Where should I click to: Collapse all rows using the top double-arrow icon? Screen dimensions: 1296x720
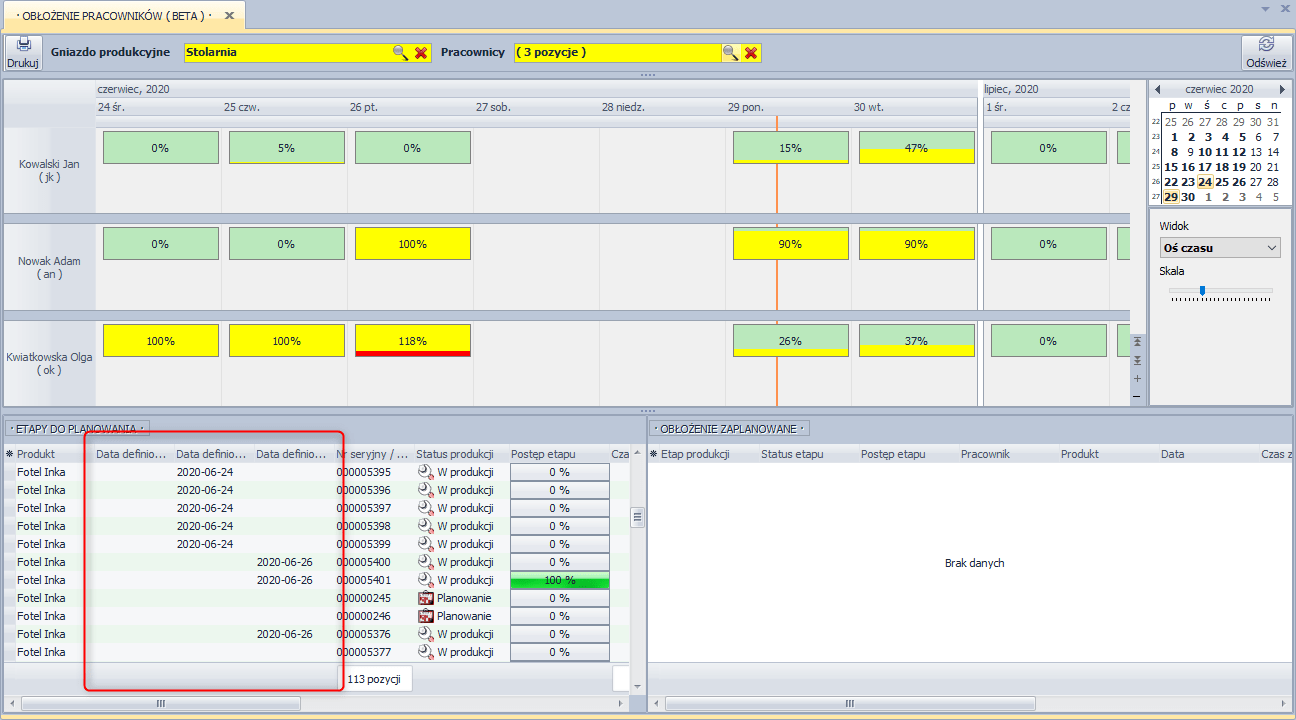1137,342
